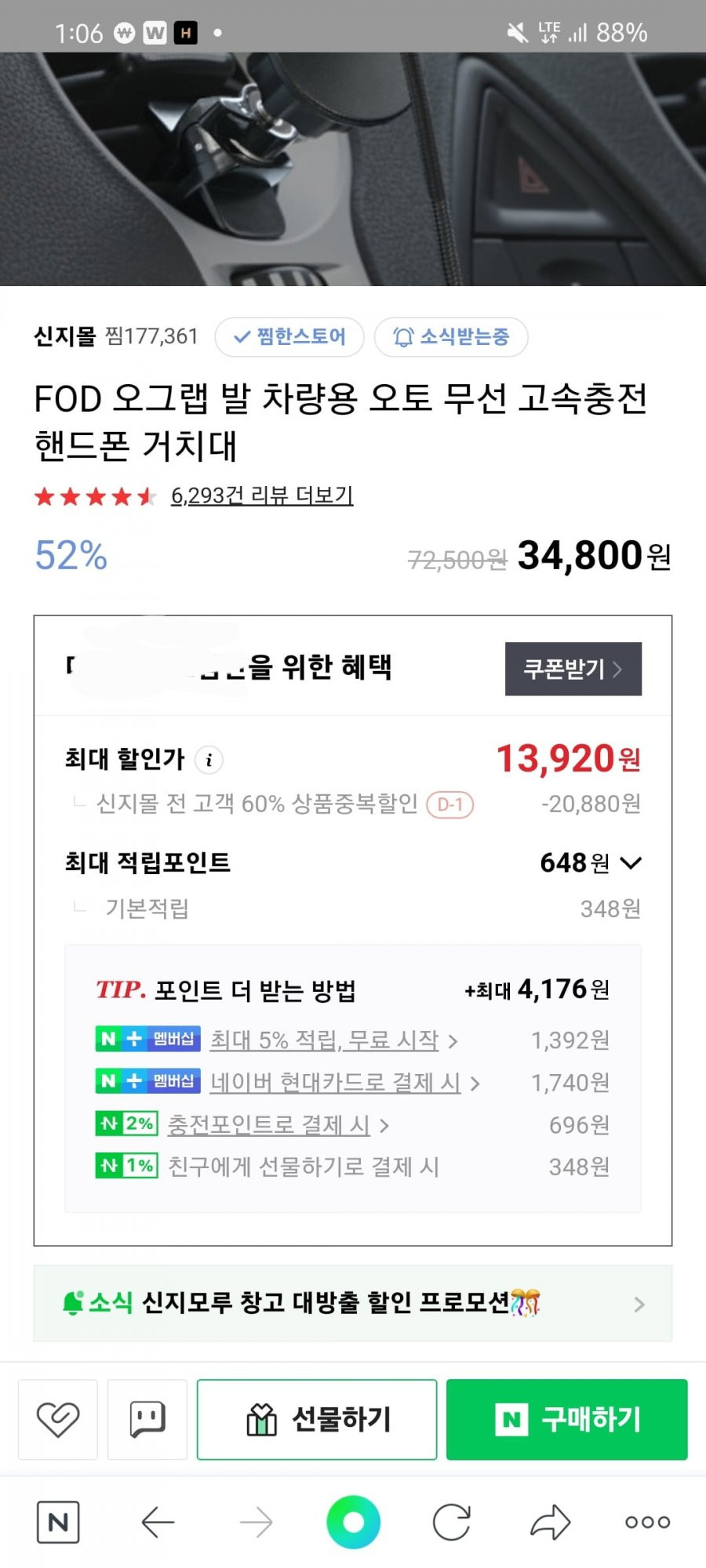Share the page with share arrow
This screenshot has height=1568, width=706.
550,1523
